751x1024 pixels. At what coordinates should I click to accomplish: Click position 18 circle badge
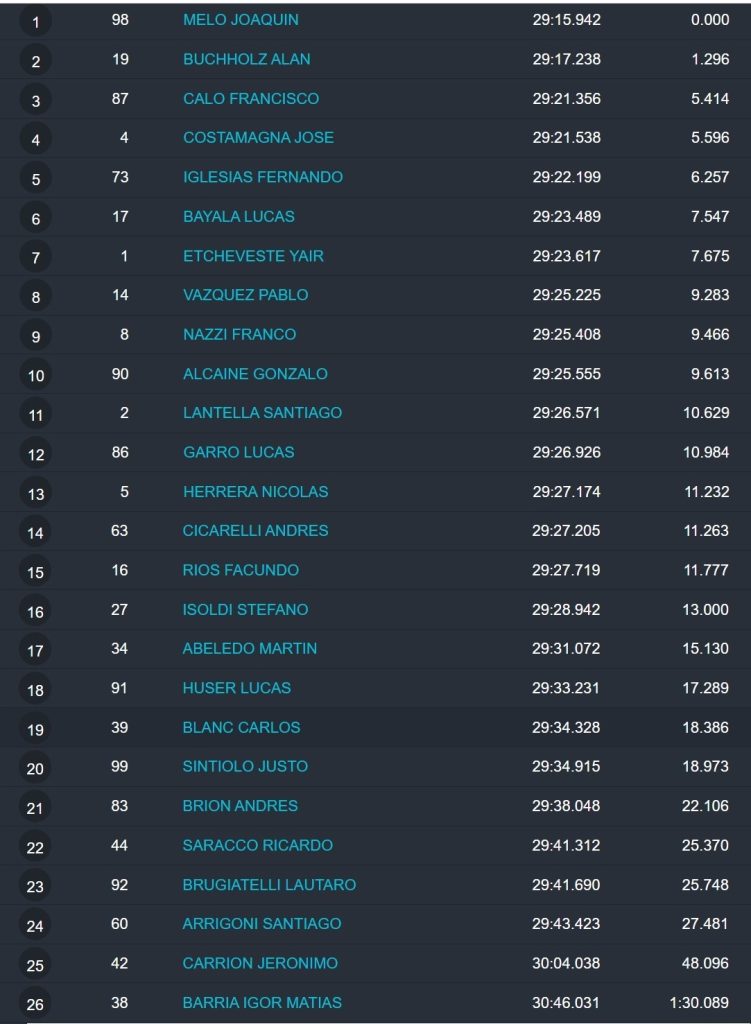pyautogui.click(x=35, y=690)
